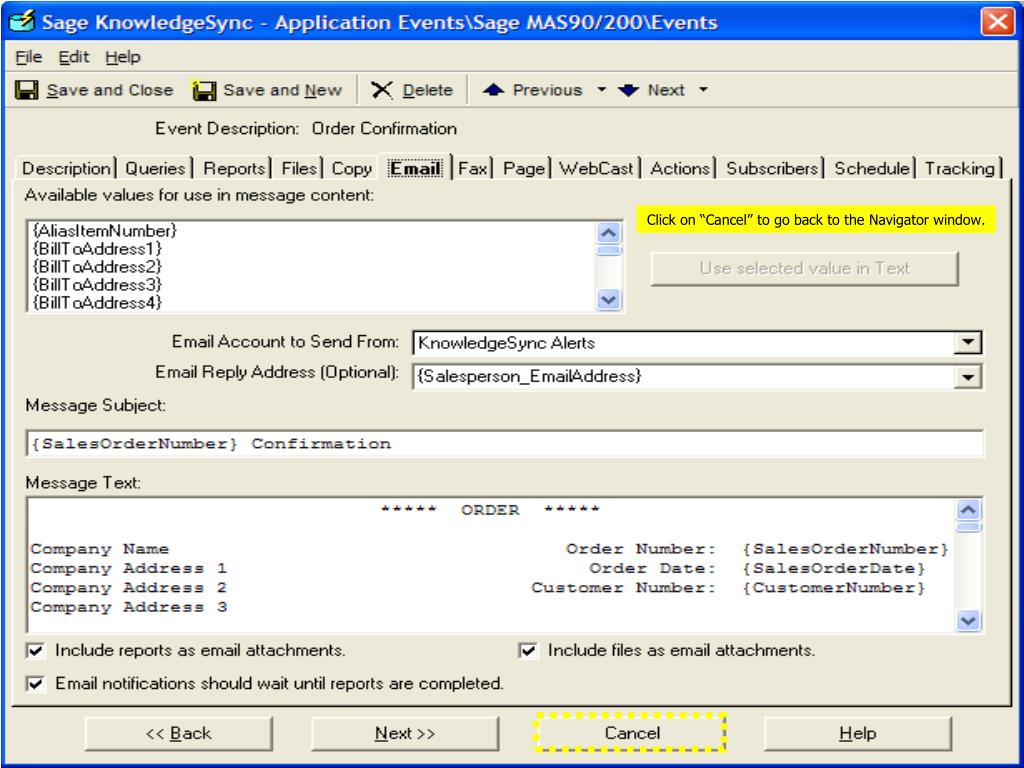Image resolution: width=1024 pixels, height=768 pixels.
Task: Select the Email tab
Action: tap(415, 168)
